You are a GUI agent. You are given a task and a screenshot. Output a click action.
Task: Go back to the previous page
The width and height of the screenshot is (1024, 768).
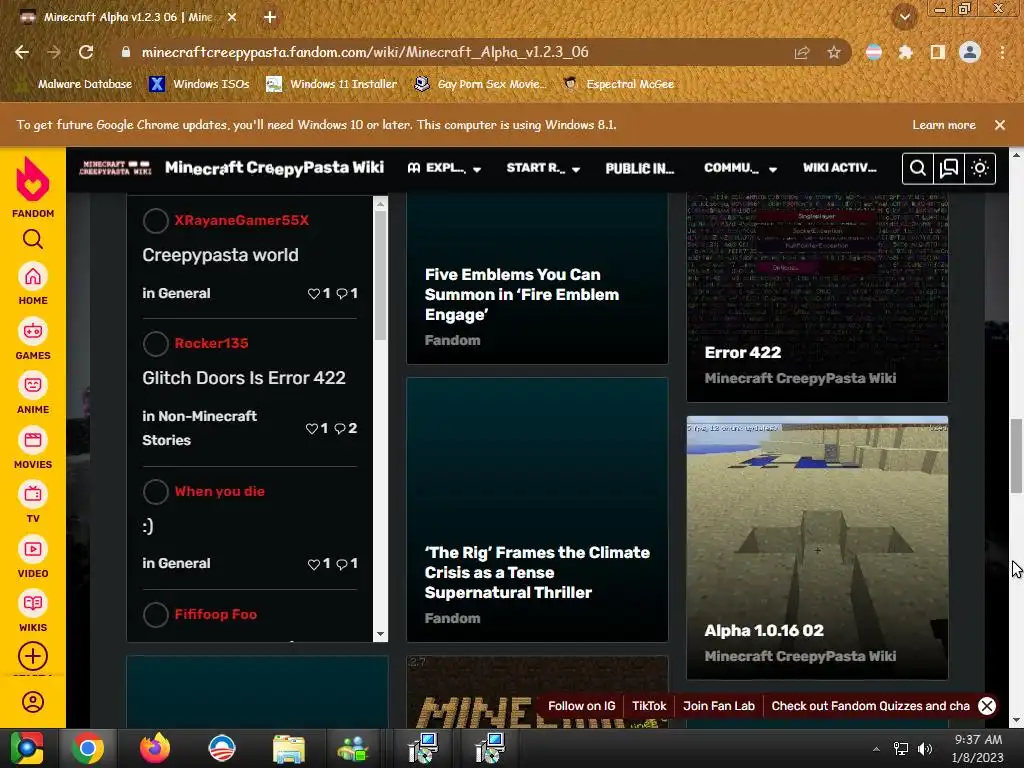pyautogui.click(x=22, y=52)
